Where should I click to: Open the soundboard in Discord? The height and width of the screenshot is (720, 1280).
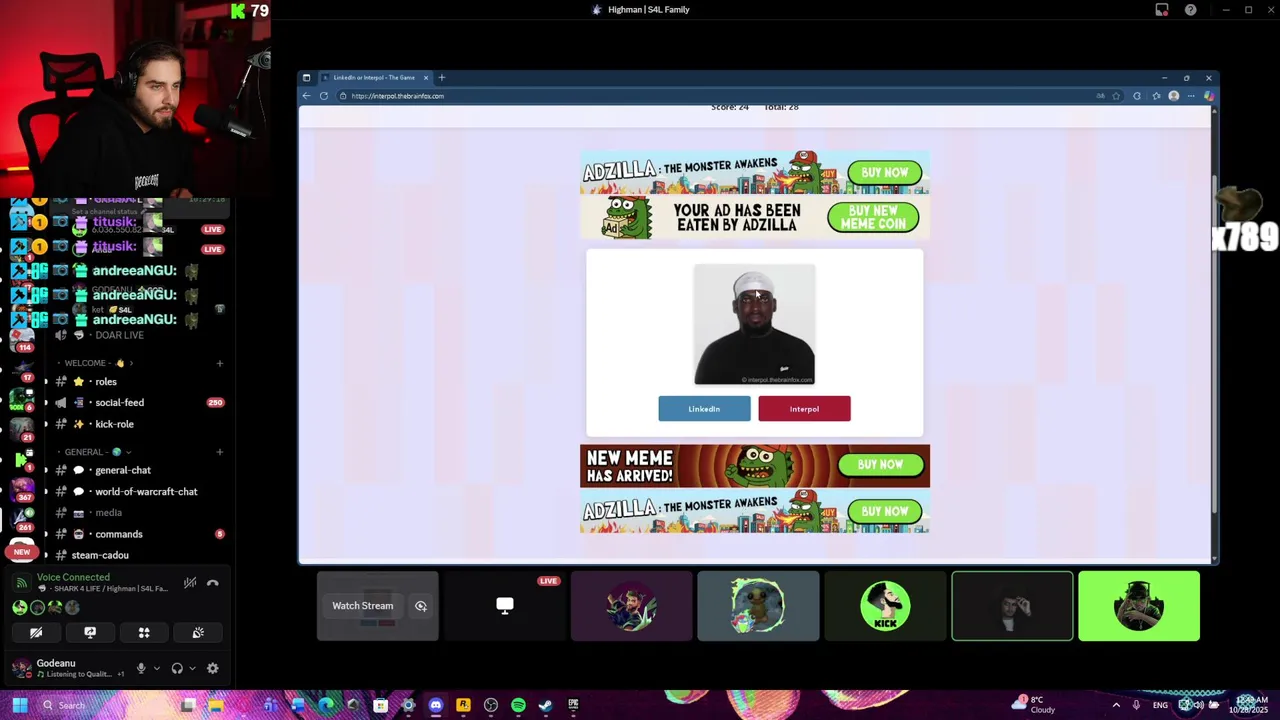[x=198, y=633]
